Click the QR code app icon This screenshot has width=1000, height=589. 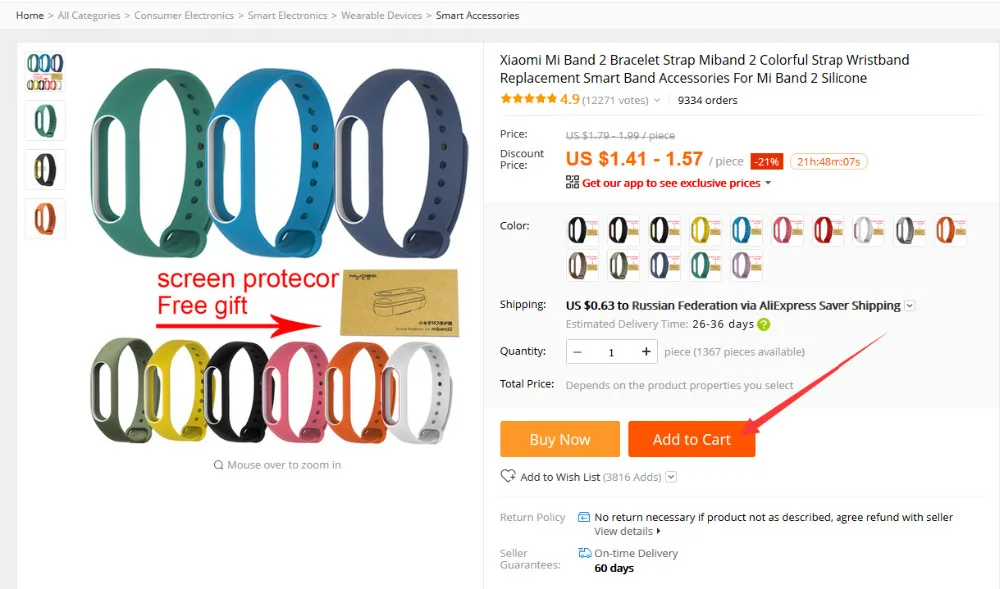point(572,182)
